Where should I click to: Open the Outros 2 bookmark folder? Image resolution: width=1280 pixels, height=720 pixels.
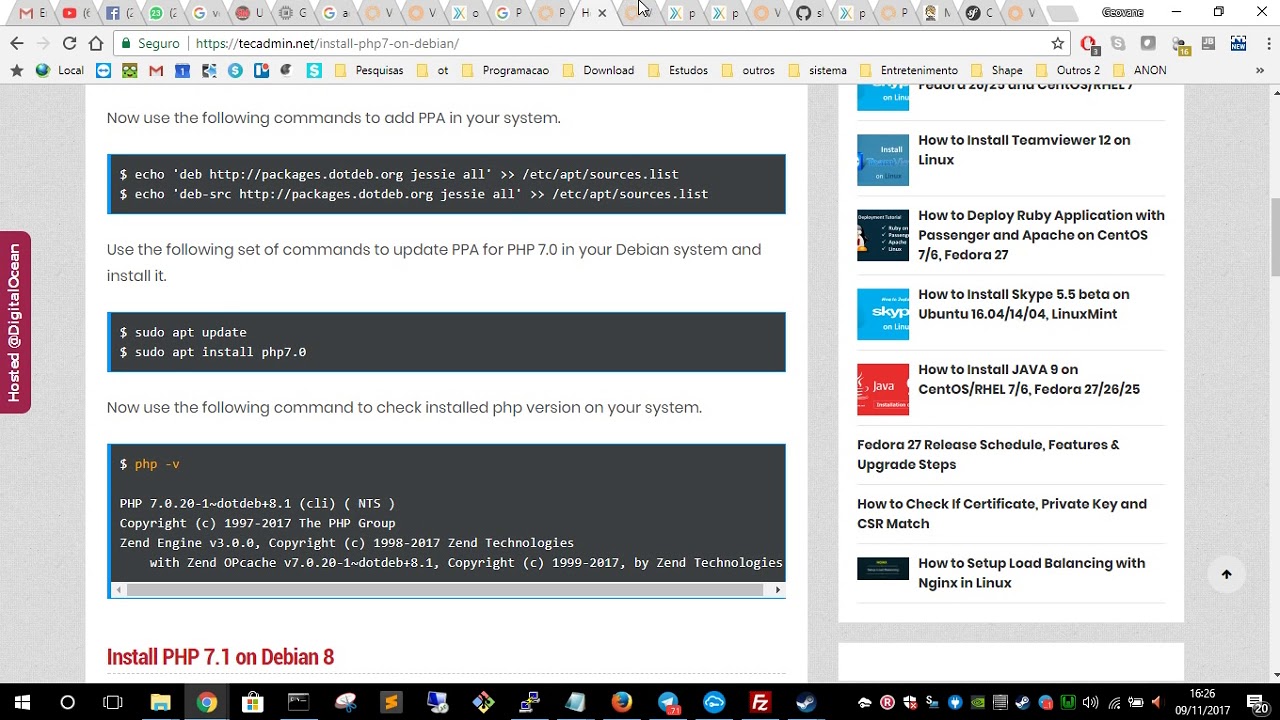[1067, 70]
